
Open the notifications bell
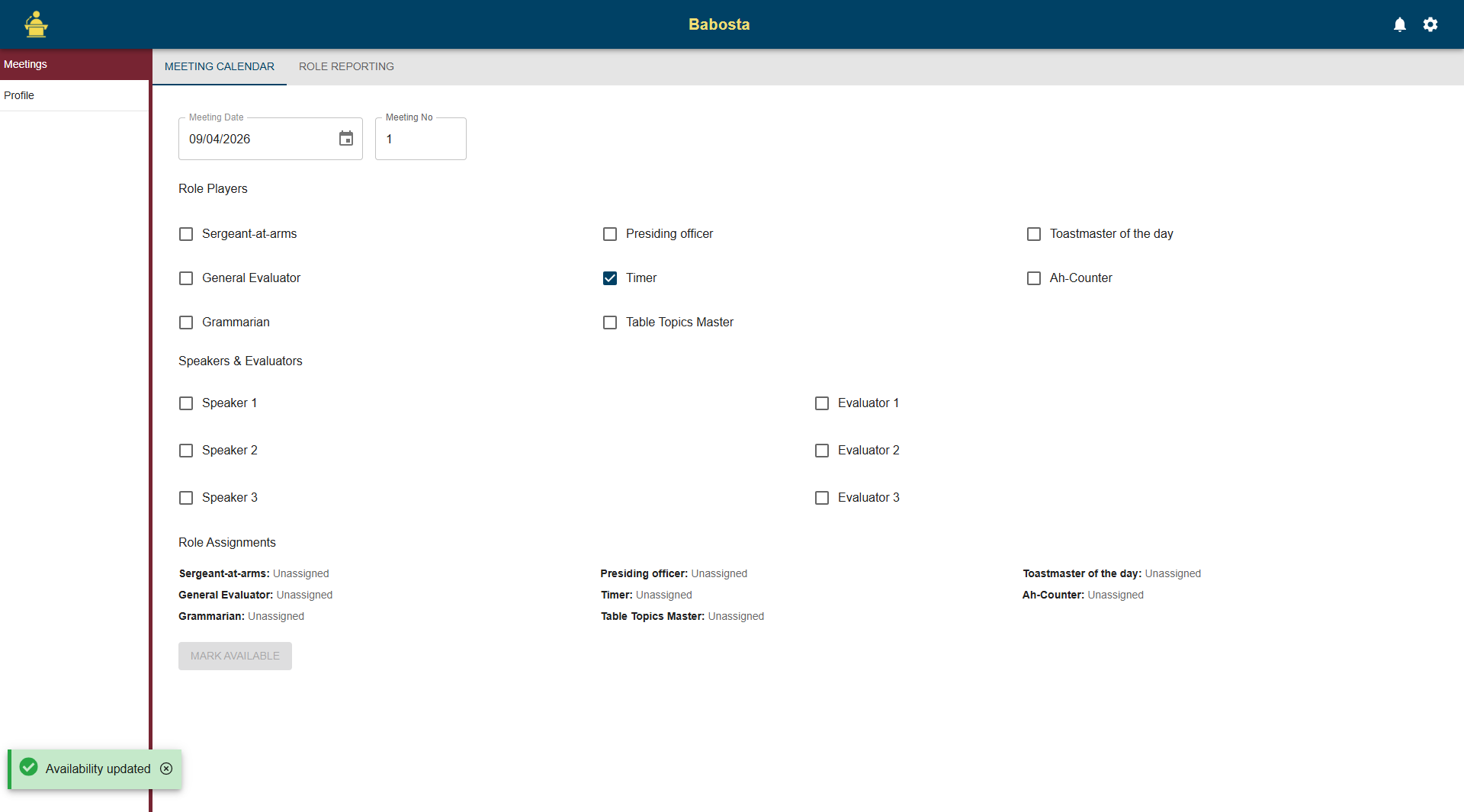(x=1400, y=24)
